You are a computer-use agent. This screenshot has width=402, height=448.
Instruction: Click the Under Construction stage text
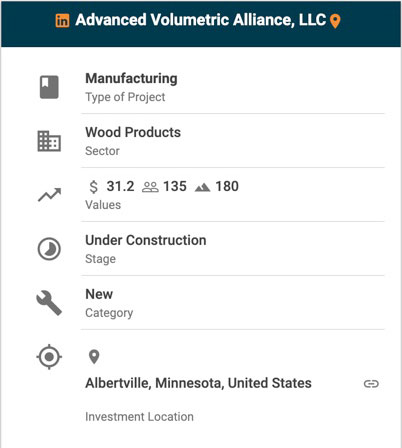[x=146, y=240]
